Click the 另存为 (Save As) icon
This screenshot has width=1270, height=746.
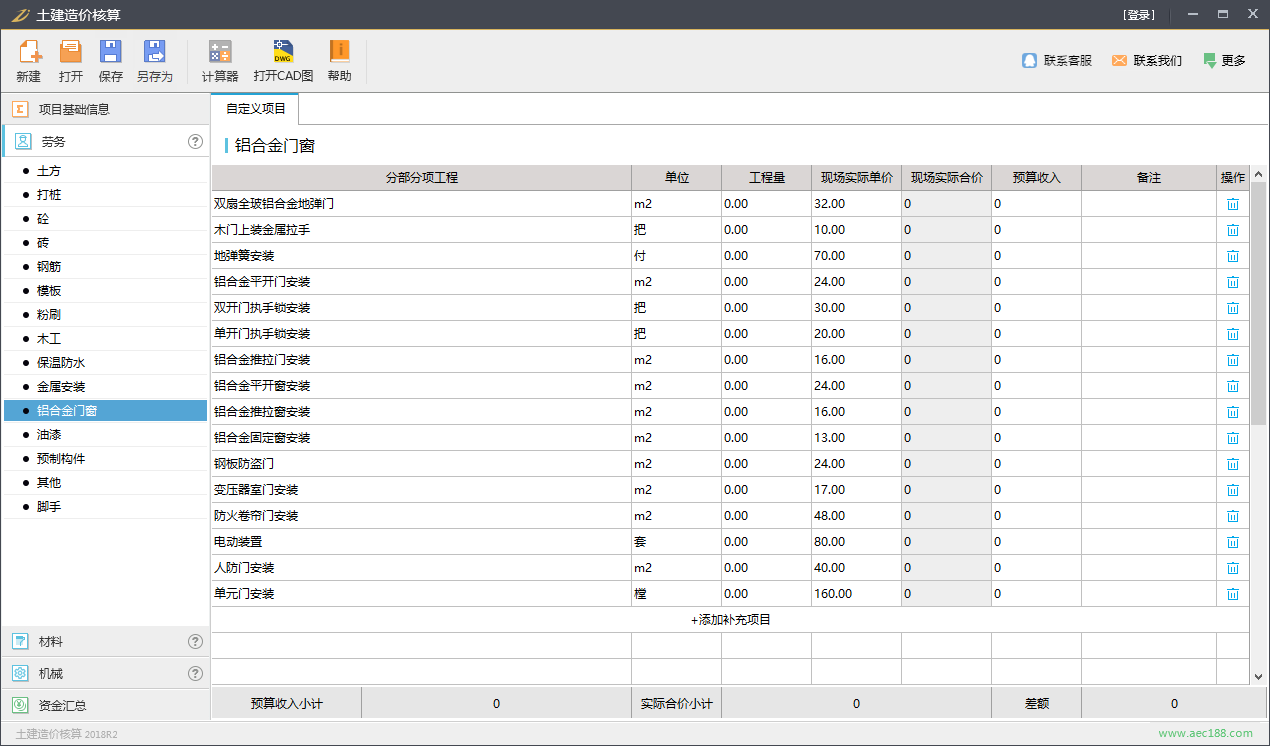(155, 53)
